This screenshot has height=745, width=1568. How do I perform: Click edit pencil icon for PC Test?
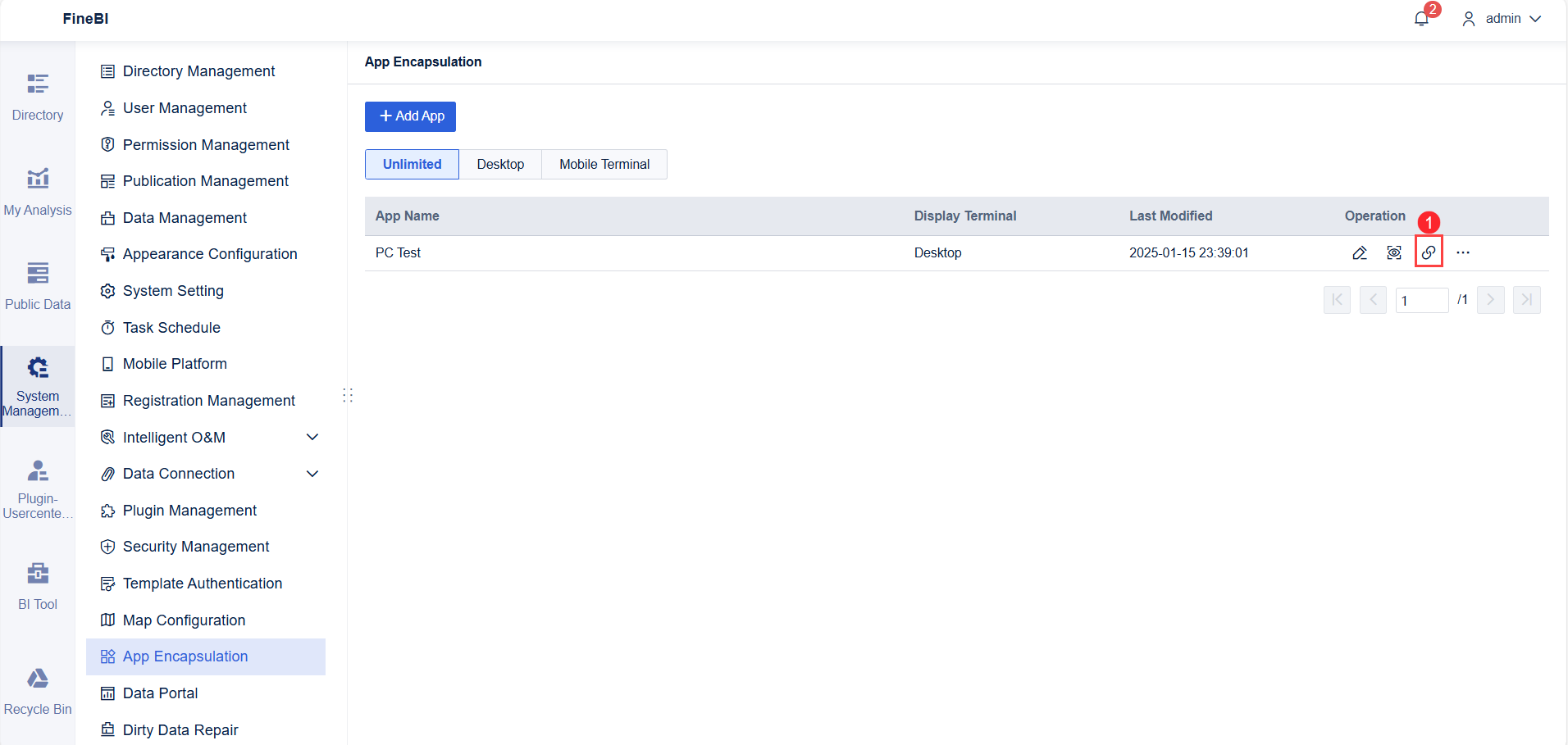1360,252
